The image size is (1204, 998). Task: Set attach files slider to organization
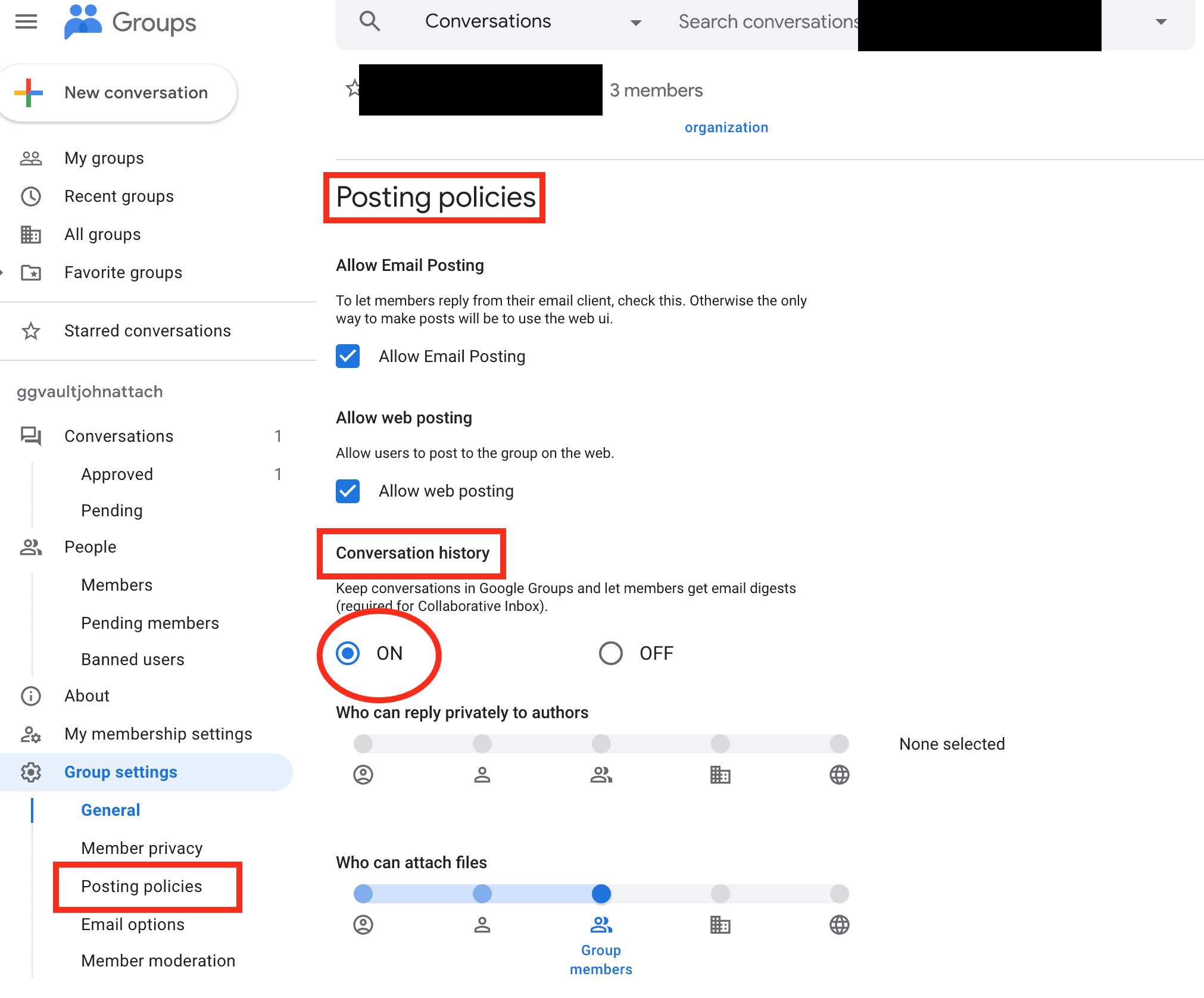pos(720,894)
